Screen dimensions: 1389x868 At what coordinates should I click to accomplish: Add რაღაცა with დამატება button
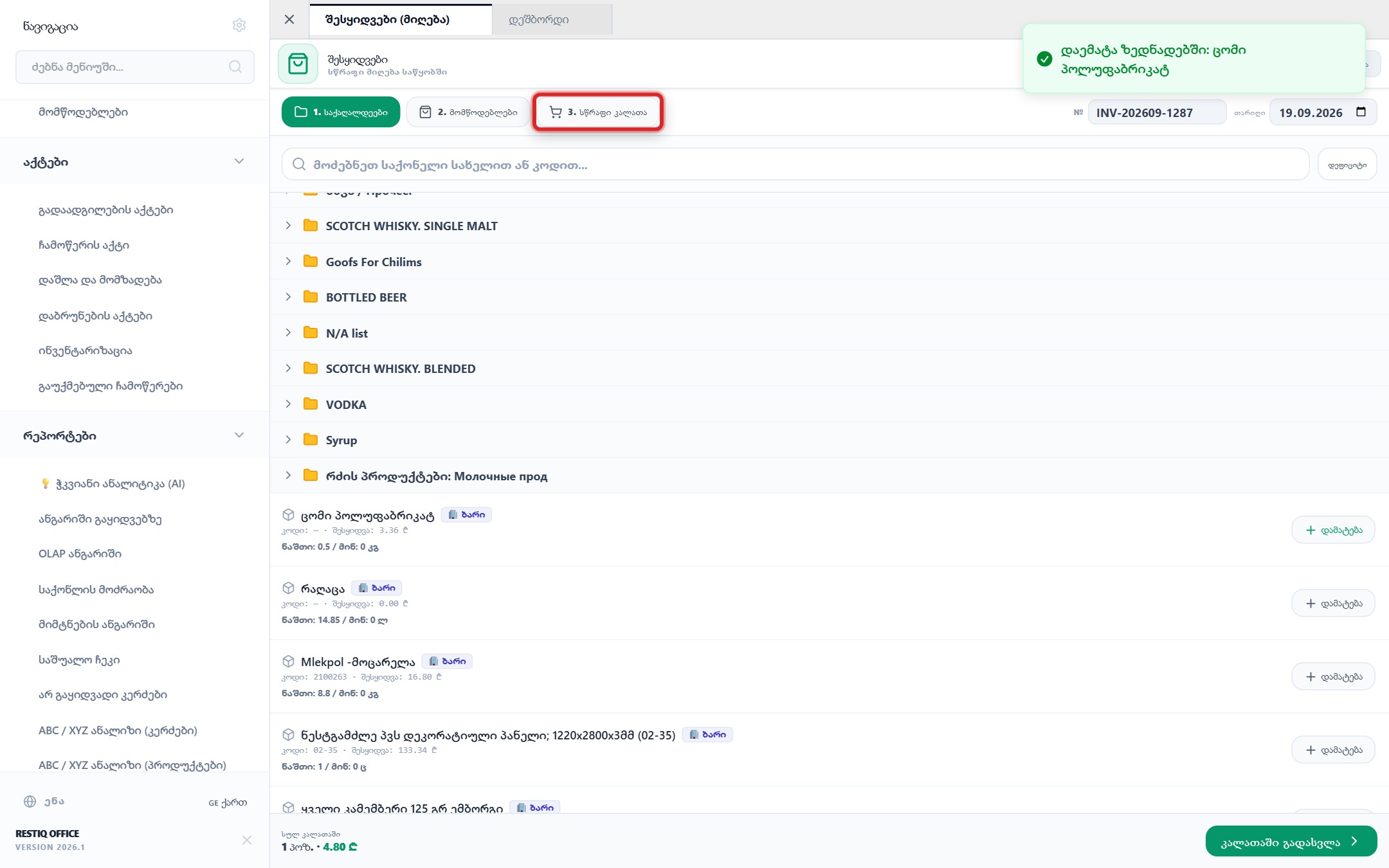1333,603
